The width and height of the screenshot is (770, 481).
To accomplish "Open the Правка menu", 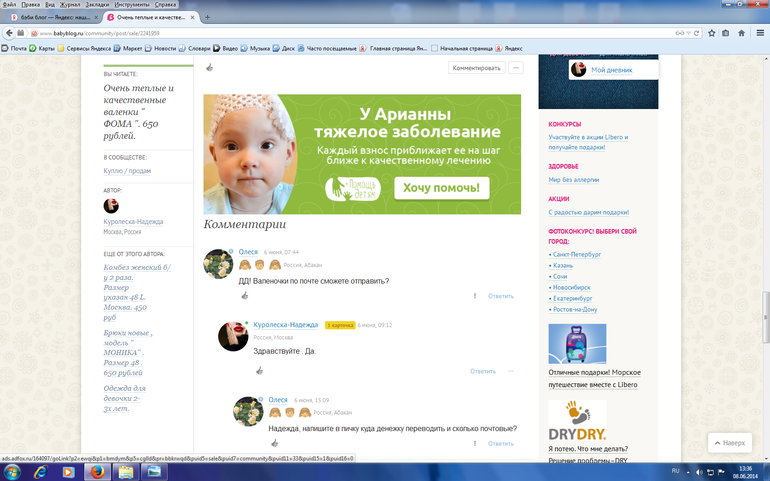I will coord(30,4).
